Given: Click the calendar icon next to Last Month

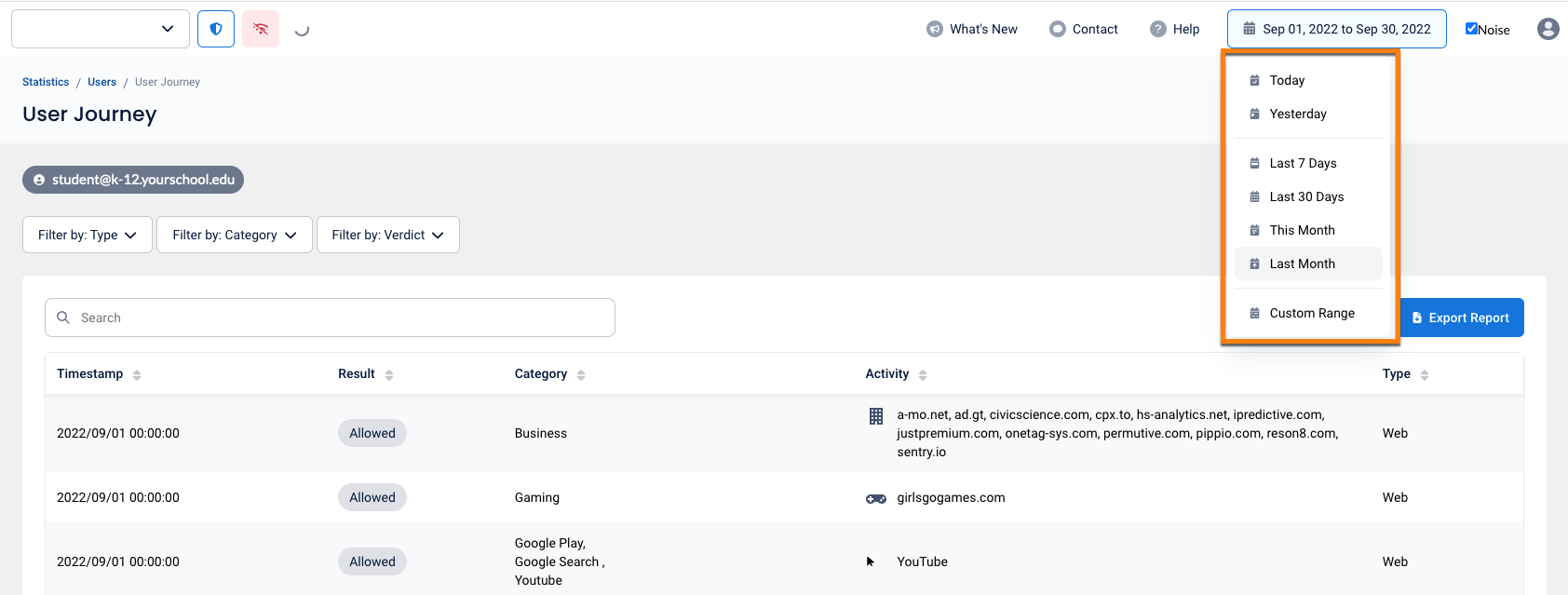Looking at the screenshot, I should (x=1254, y=264).
